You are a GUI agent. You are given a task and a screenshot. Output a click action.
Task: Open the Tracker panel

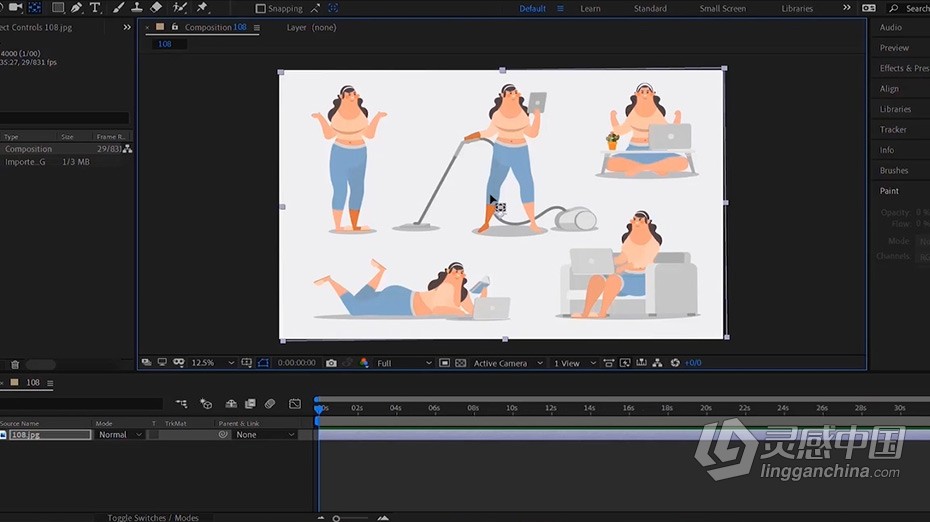coord(893,129)
